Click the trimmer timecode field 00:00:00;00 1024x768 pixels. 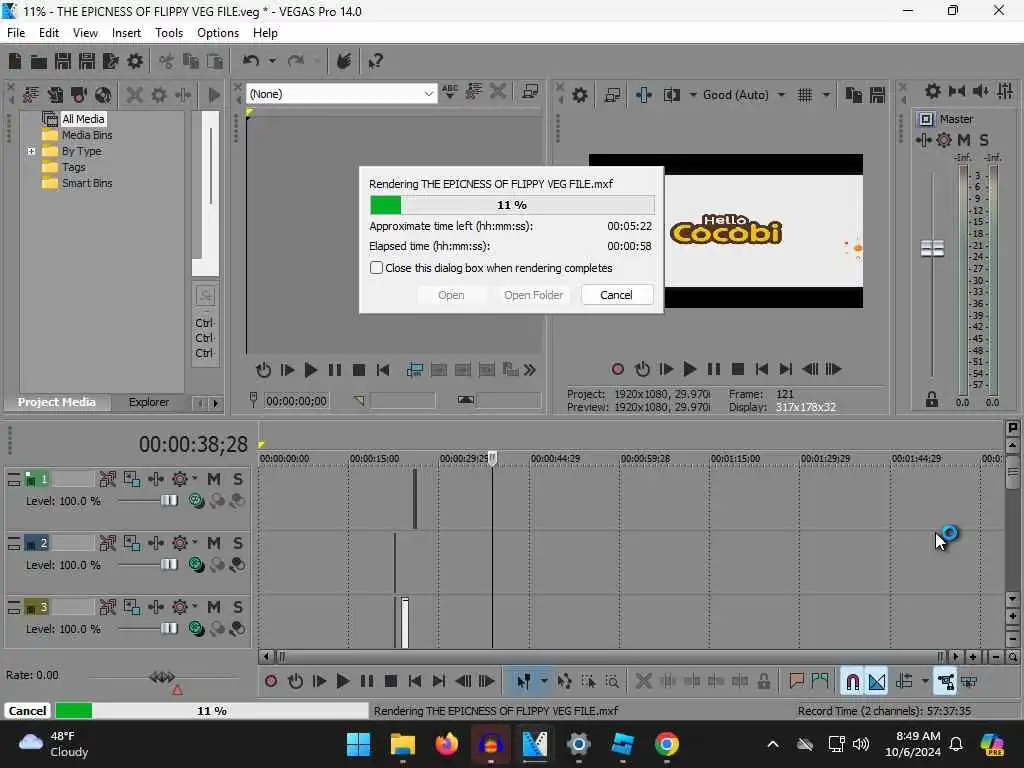tap(296, 401)
